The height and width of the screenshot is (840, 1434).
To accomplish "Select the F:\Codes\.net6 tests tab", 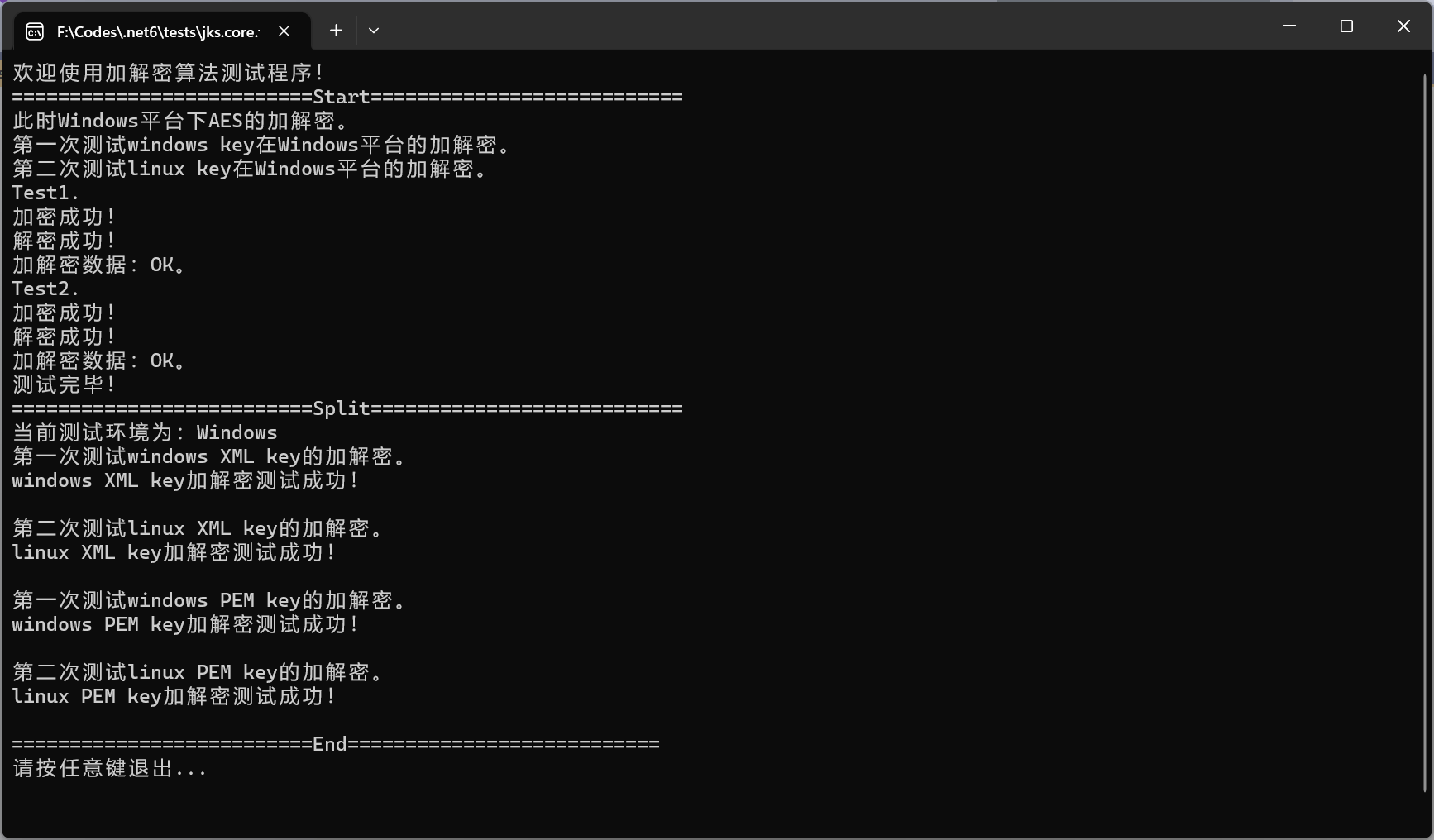I will (157, 31).
